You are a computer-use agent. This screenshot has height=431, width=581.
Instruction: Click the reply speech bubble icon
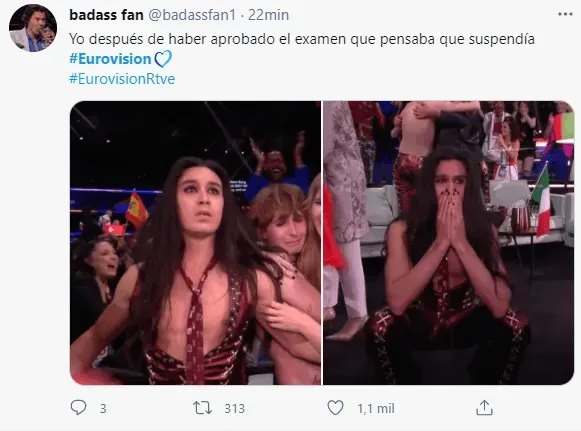[78, 408]
